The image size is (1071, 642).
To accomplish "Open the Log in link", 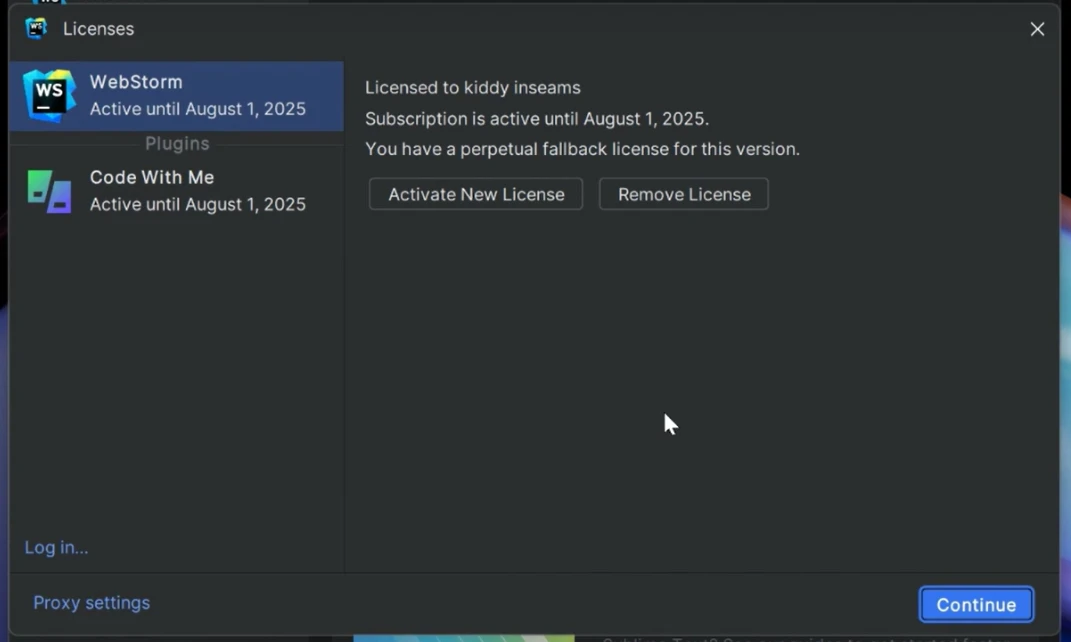I will point(56,548).
